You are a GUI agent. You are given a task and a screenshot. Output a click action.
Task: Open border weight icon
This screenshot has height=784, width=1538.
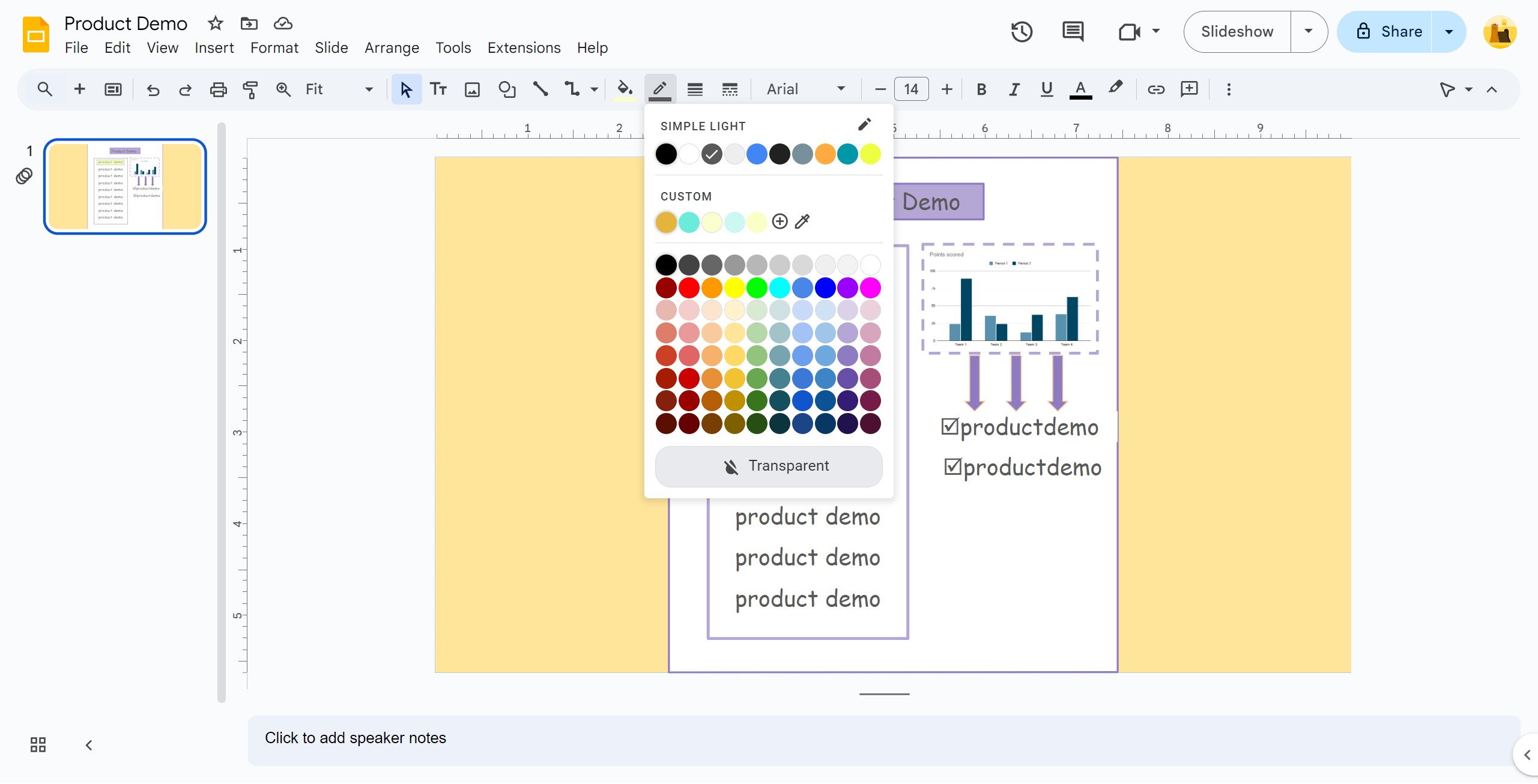click(x=695, y=89)
